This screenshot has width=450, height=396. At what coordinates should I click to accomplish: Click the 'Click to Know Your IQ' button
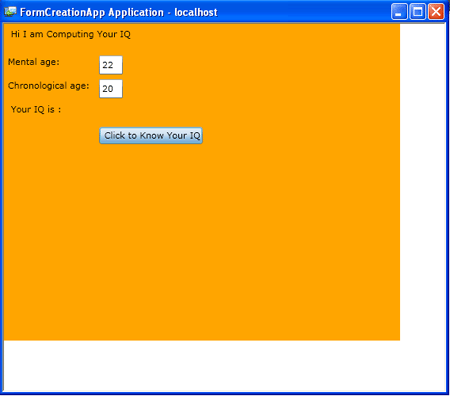pyautogui.click(x=151, y=136)
